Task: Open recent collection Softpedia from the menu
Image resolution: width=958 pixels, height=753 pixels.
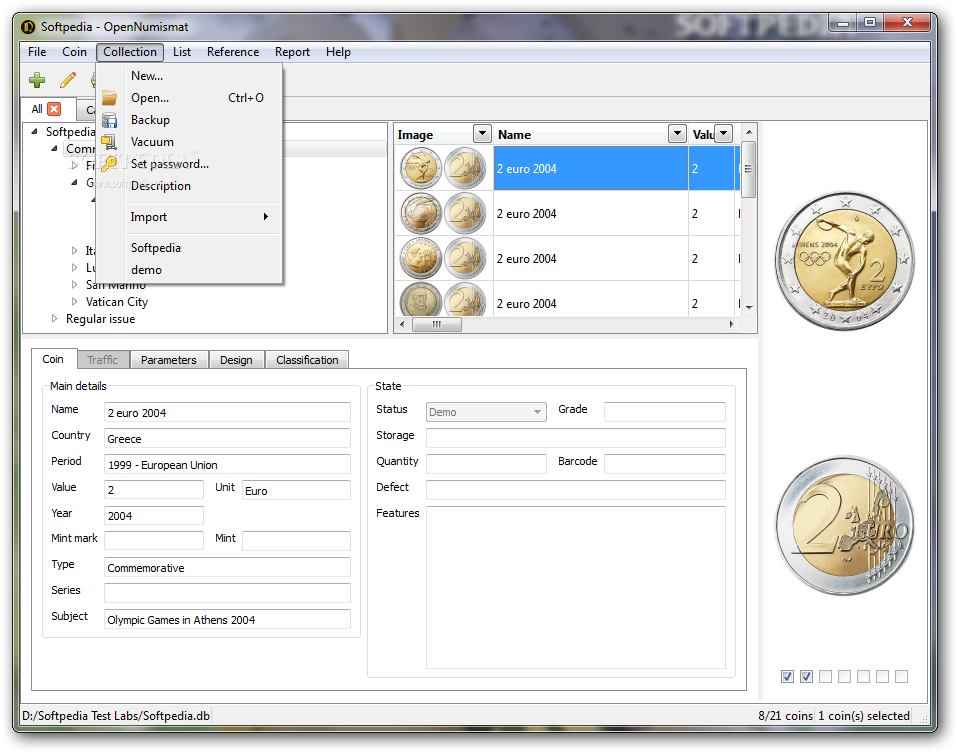Action: click(189, 248)
